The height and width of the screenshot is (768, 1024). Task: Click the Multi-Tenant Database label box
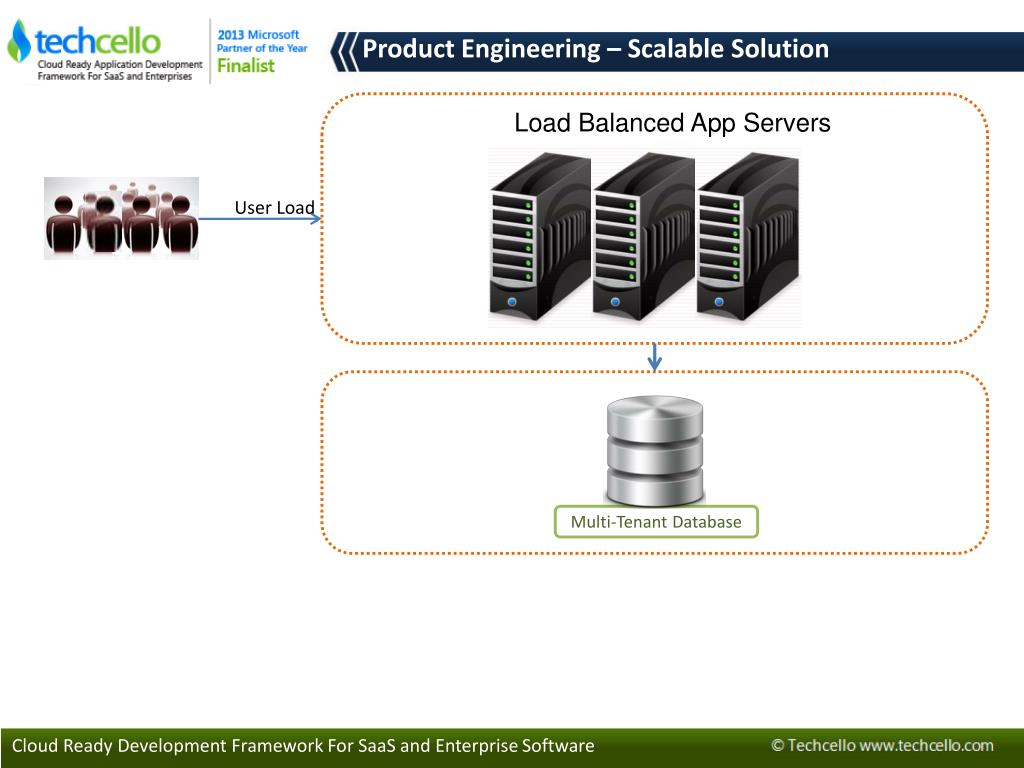tap(656, 522)
